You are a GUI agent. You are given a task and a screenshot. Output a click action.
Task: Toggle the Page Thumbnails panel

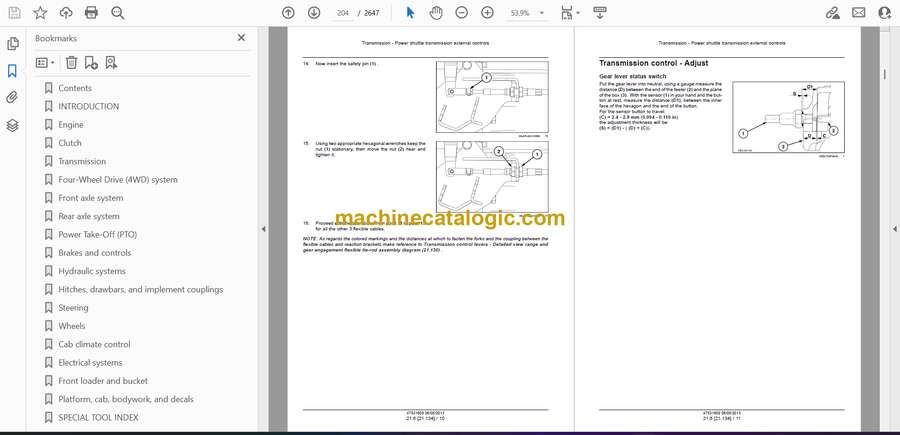point(12,44)
